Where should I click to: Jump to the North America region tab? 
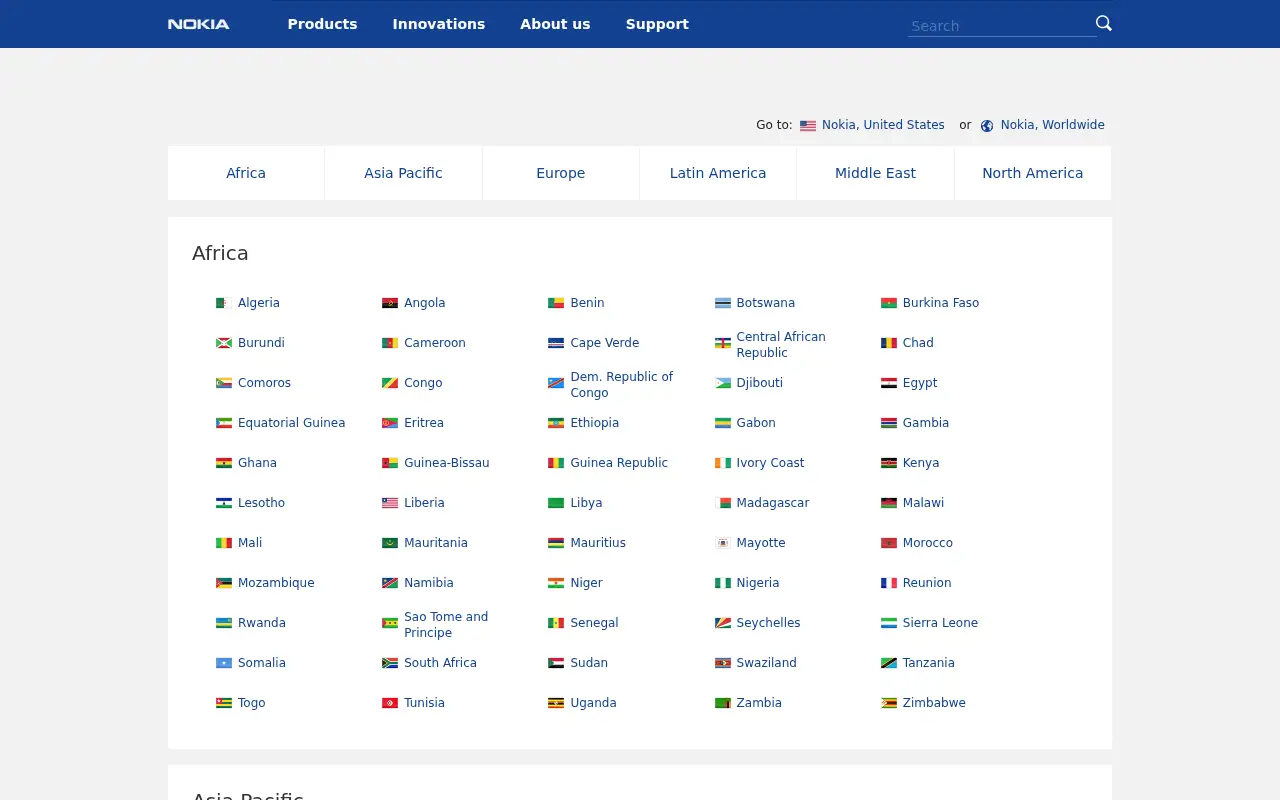pos(1033,173)
